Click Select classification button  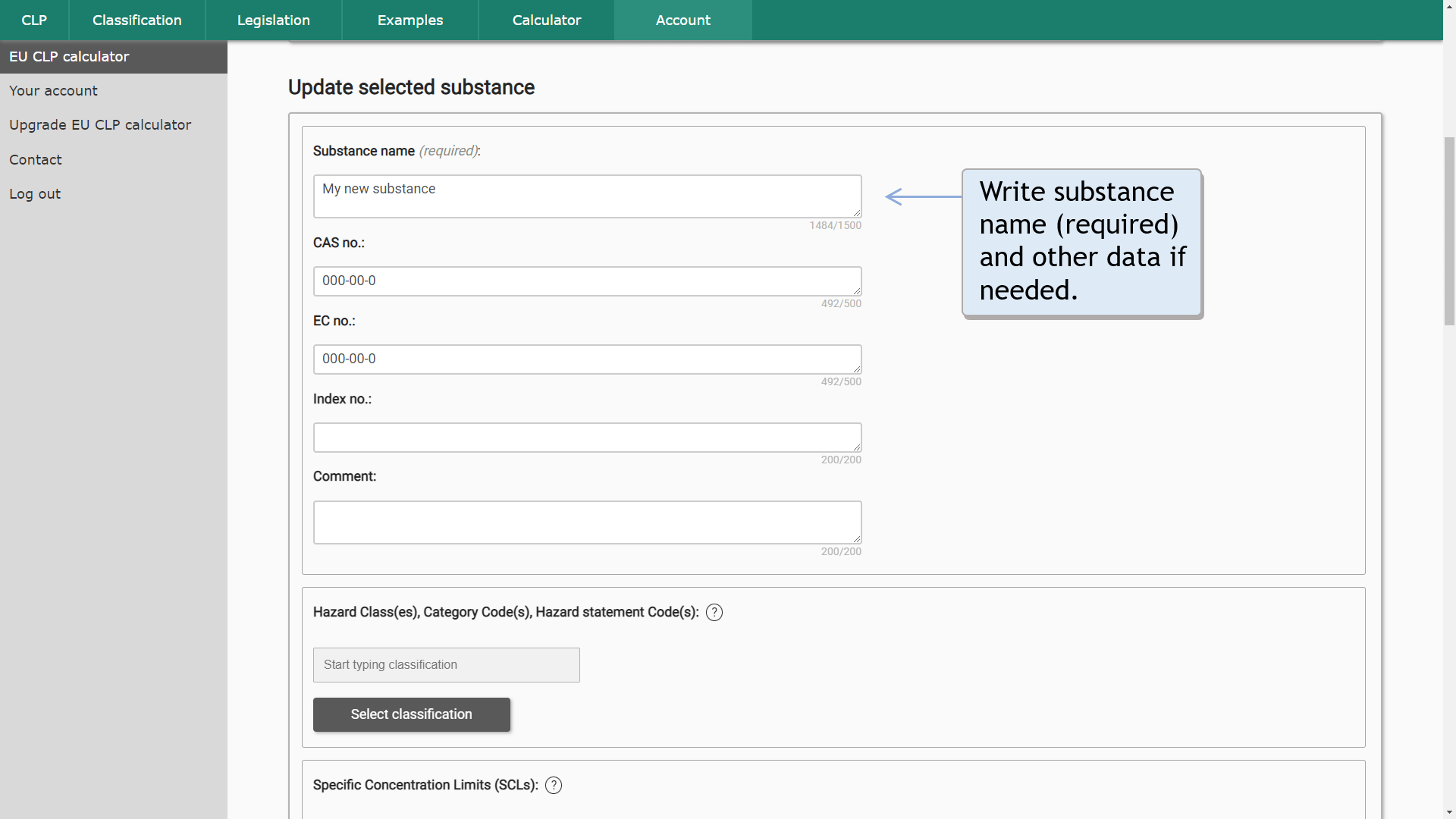pos(411,714)
